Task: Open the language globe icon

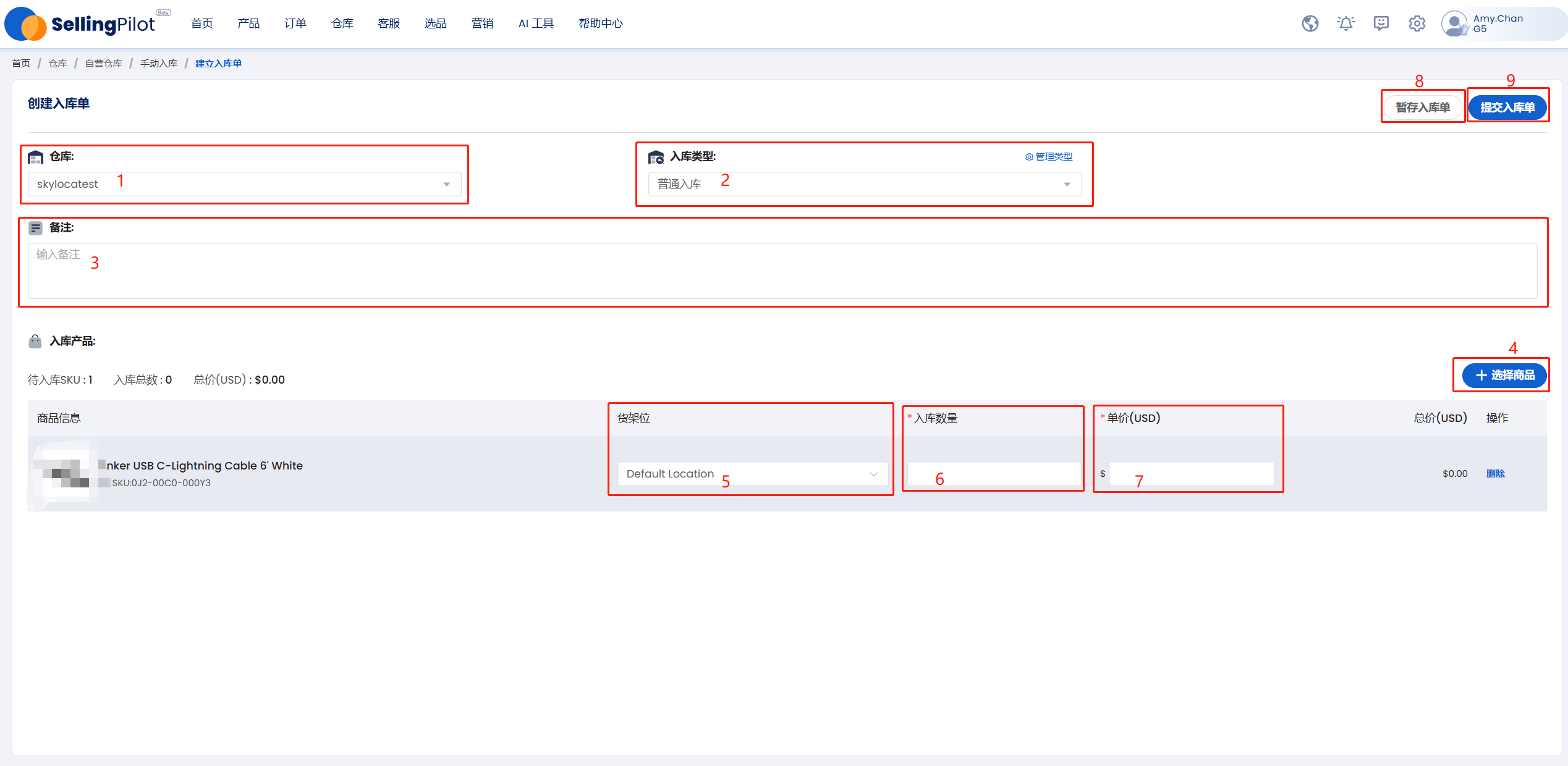Action: 1310,23
